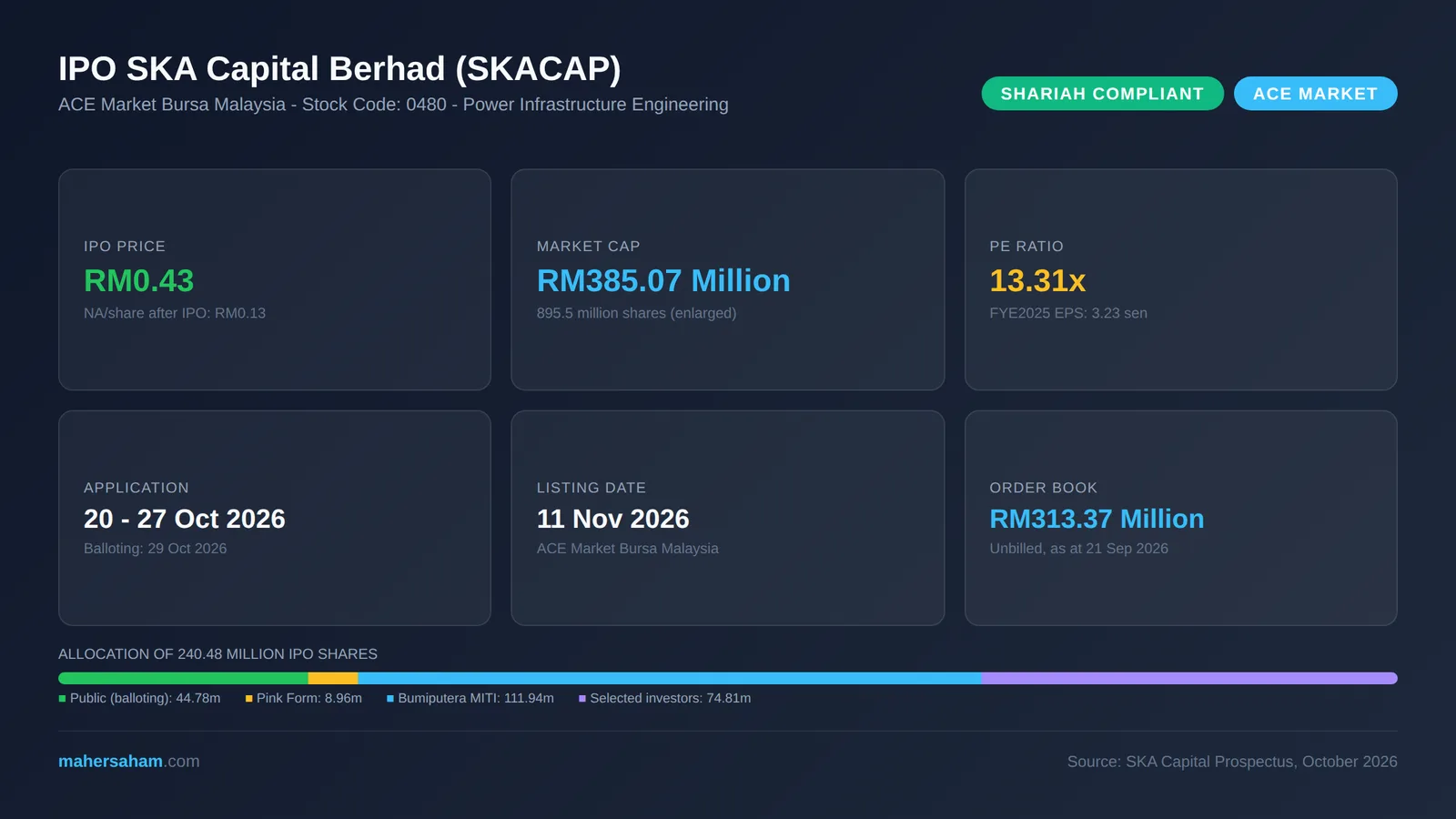Click the ALLOCATION OF 240.48 MILLION IPO SHARES heading
1456x819 pixels.
217,654
